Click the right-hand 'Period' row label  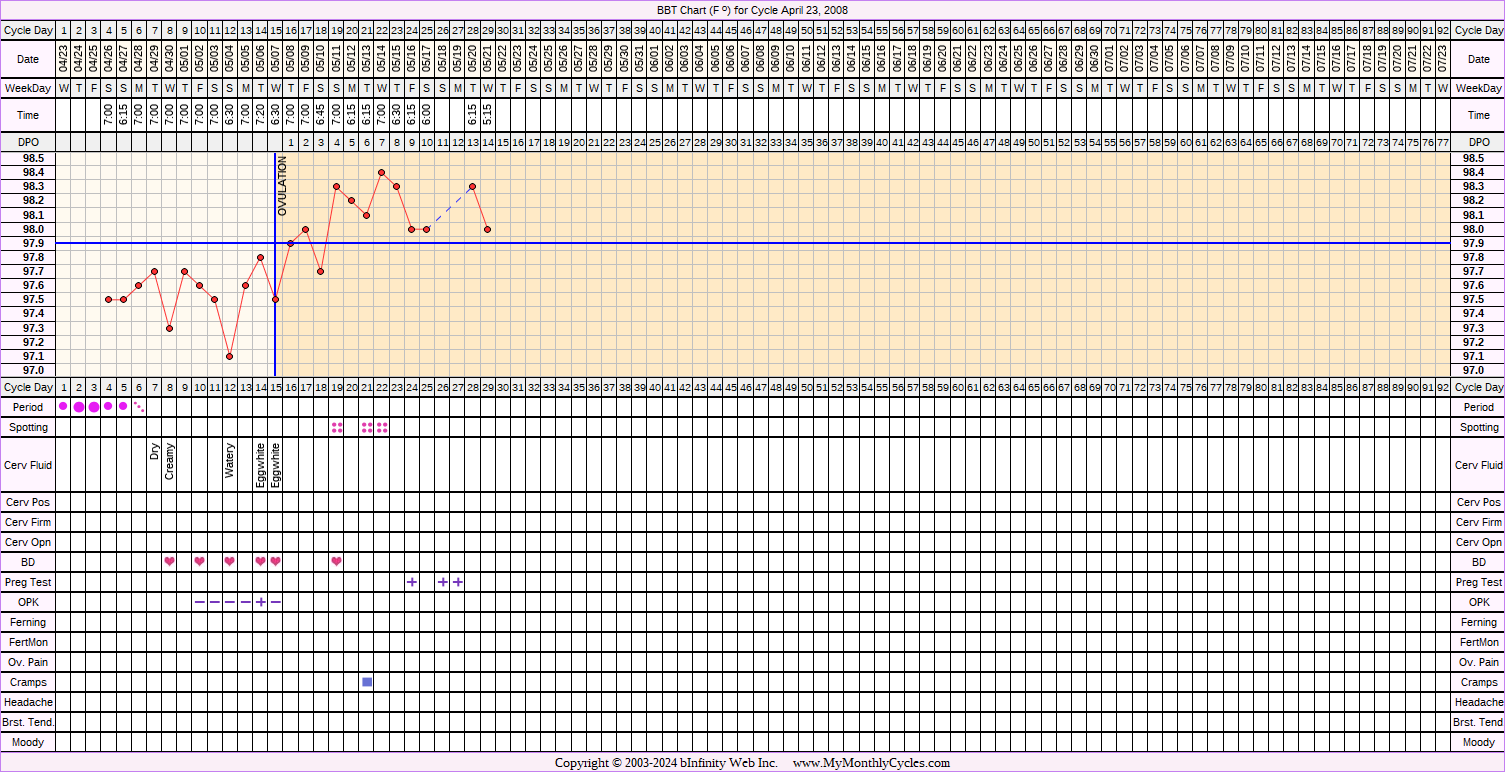click(x=1479, y=407)
